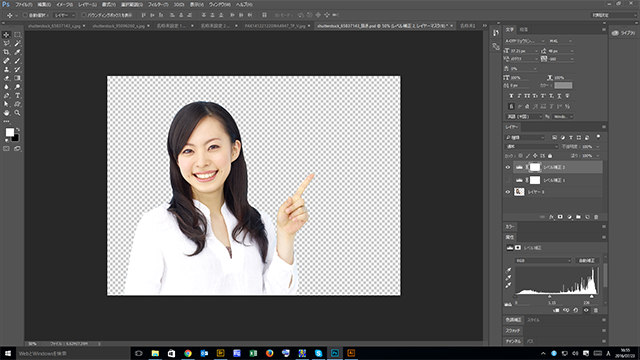Image resolution: width=640 pixels, height=360 pixels.
Task: Open leading value dropdown
Action: click(572, 51)
